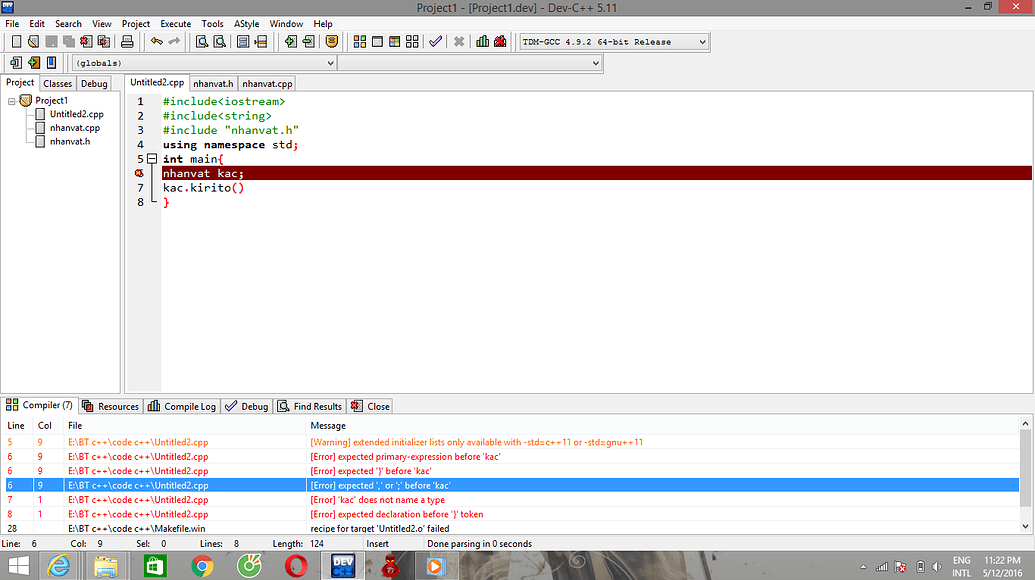This screenshot has height=580, width=1035.
Task: Open the Find toolbar icon
Action: pyautogui.click(x=202, y=42)
